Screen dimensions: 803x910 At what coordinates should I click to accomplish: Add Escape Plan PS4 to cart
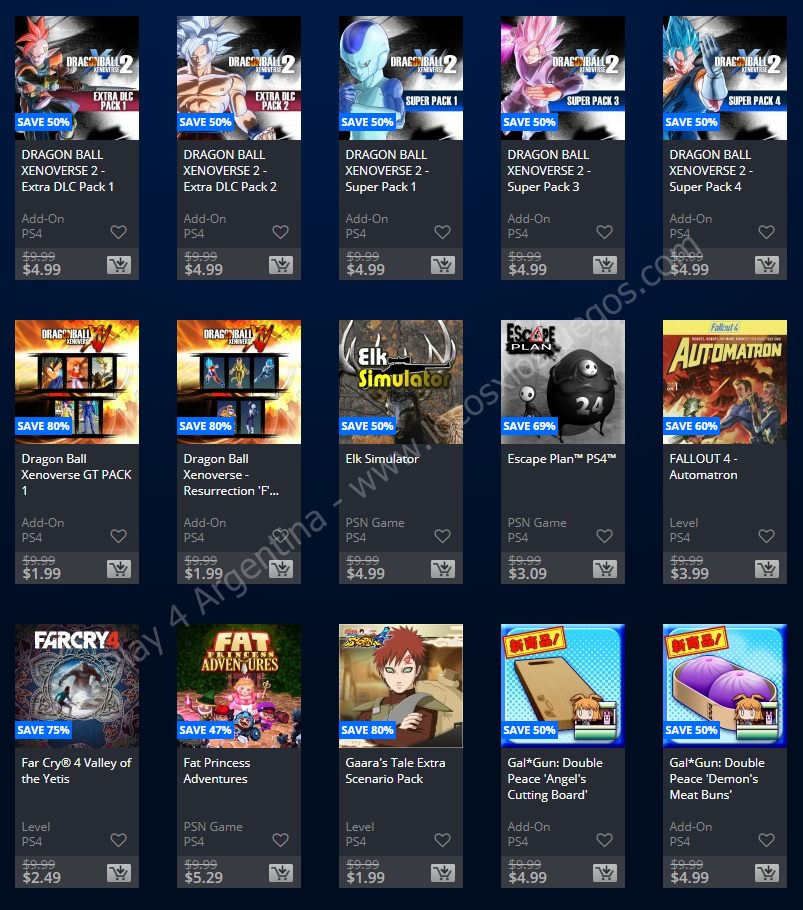click(605, 569)
